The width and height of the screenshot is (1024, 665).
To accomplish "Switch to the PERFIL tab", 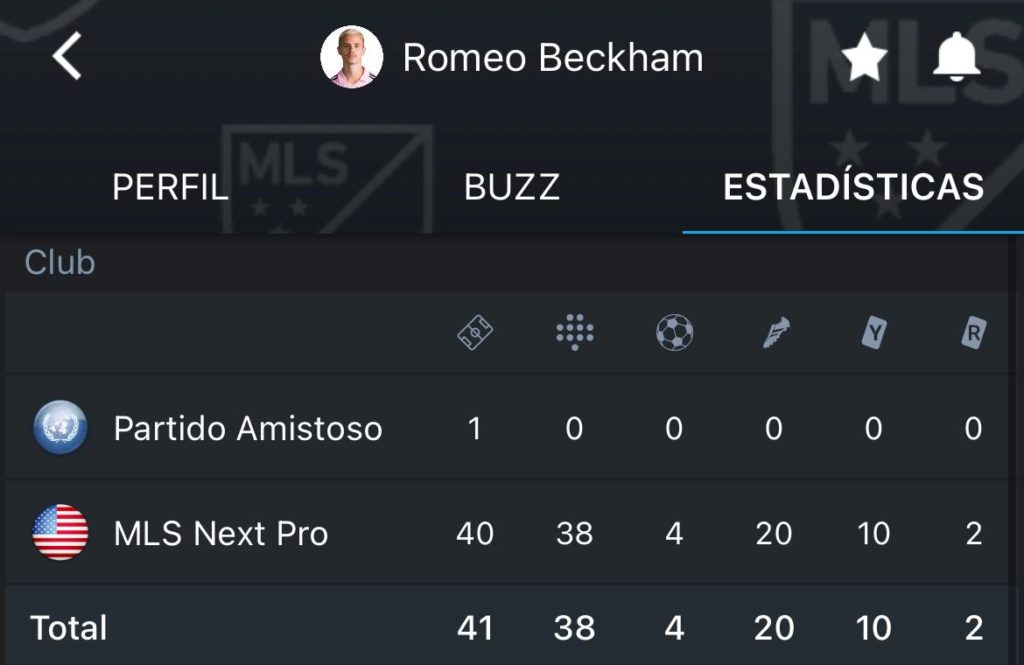I will [x=170, y=186].
